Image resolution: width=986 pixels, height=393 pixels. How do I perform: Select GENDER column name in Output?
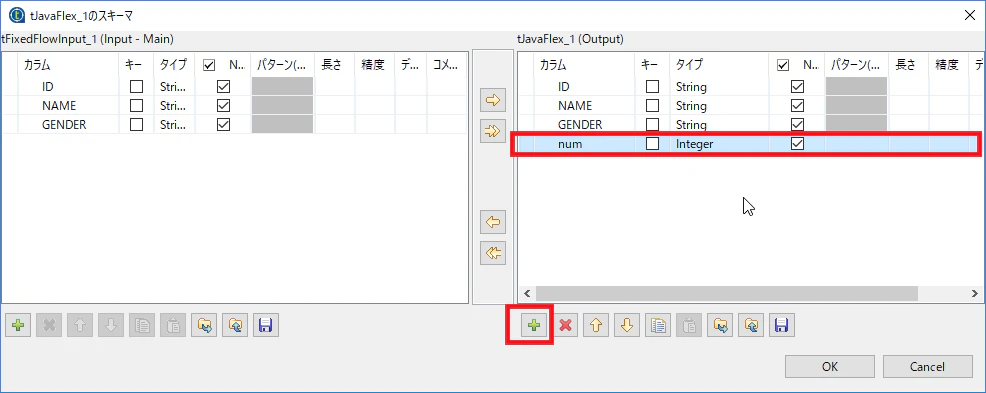pos(584,125)
